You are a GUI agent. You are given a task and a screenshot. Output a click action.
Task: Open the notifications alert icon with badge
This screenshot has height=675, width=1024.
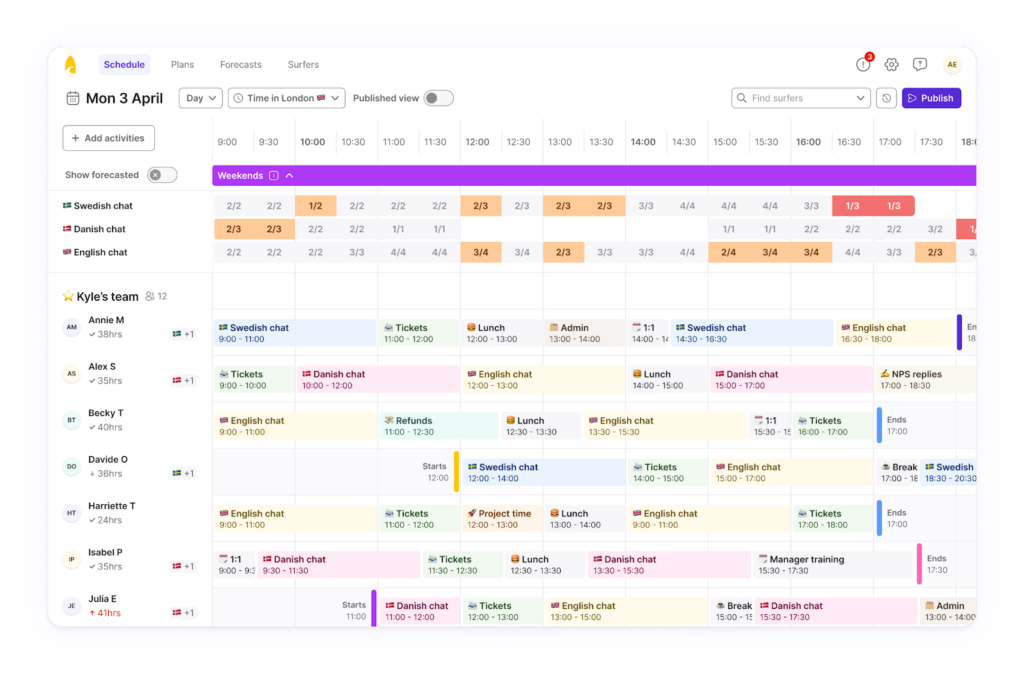(x=863, y=64)
